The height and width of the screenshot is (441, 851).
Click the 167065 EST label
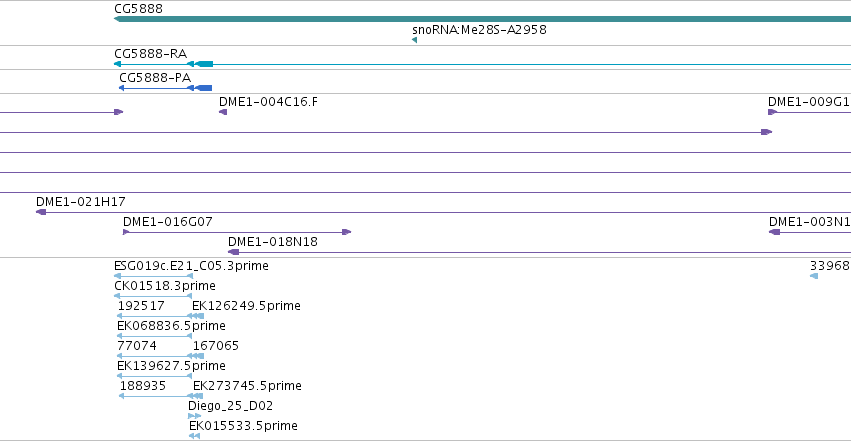click(215, 346)
